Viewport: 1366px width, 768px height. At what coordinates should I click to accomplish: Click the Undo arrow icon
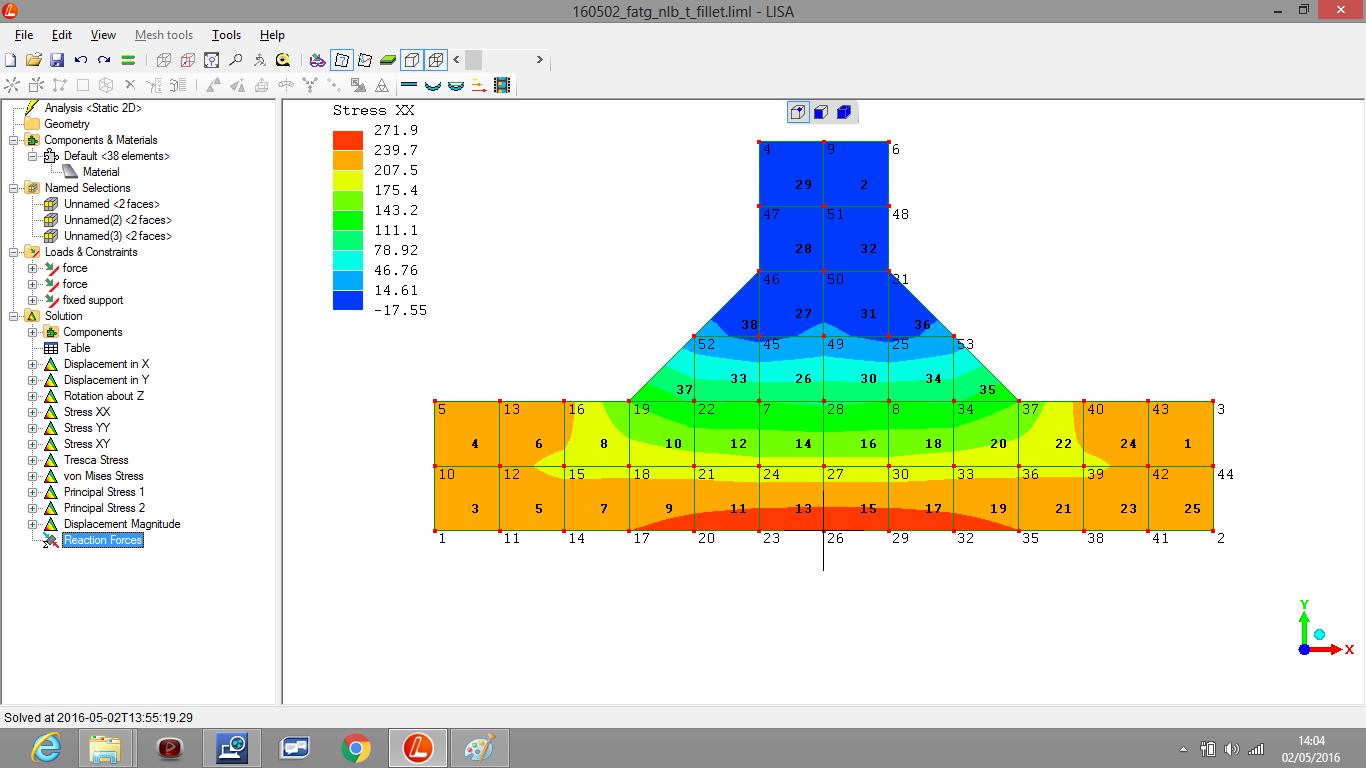tap(81, 60)
